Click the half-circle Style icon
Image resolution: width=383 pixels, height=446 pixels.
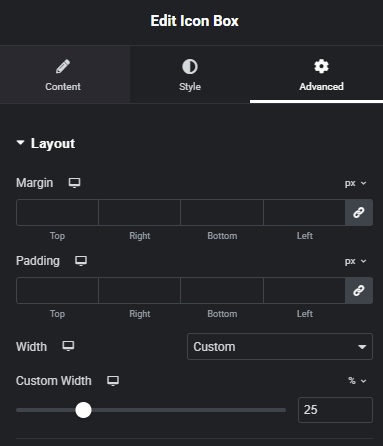(190, 66)
